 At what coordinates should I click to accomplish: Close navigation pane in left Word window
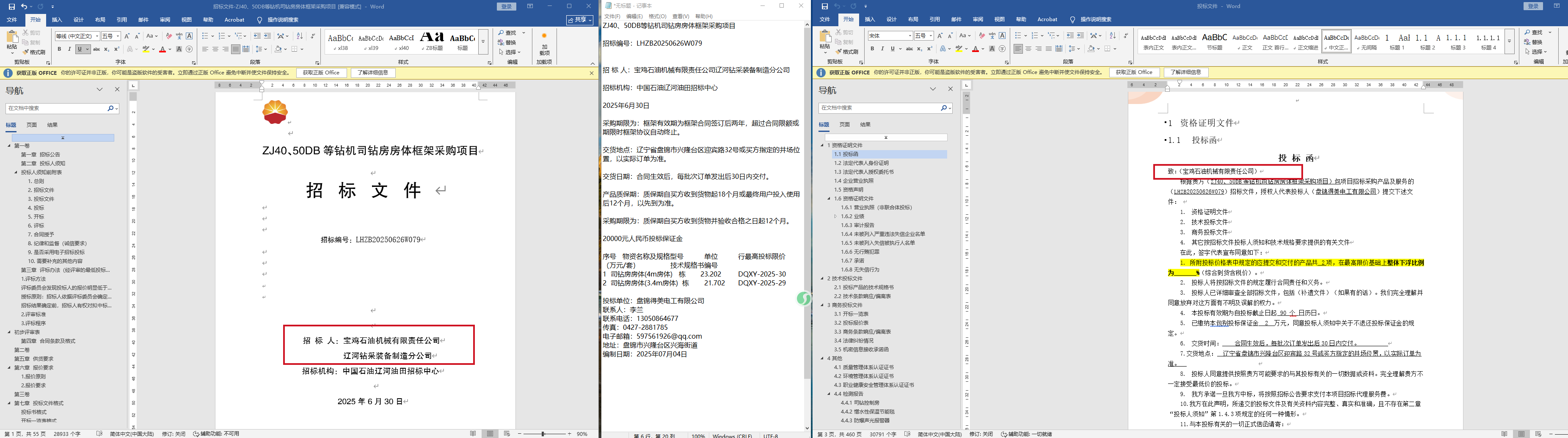click(x=118, y=90)
